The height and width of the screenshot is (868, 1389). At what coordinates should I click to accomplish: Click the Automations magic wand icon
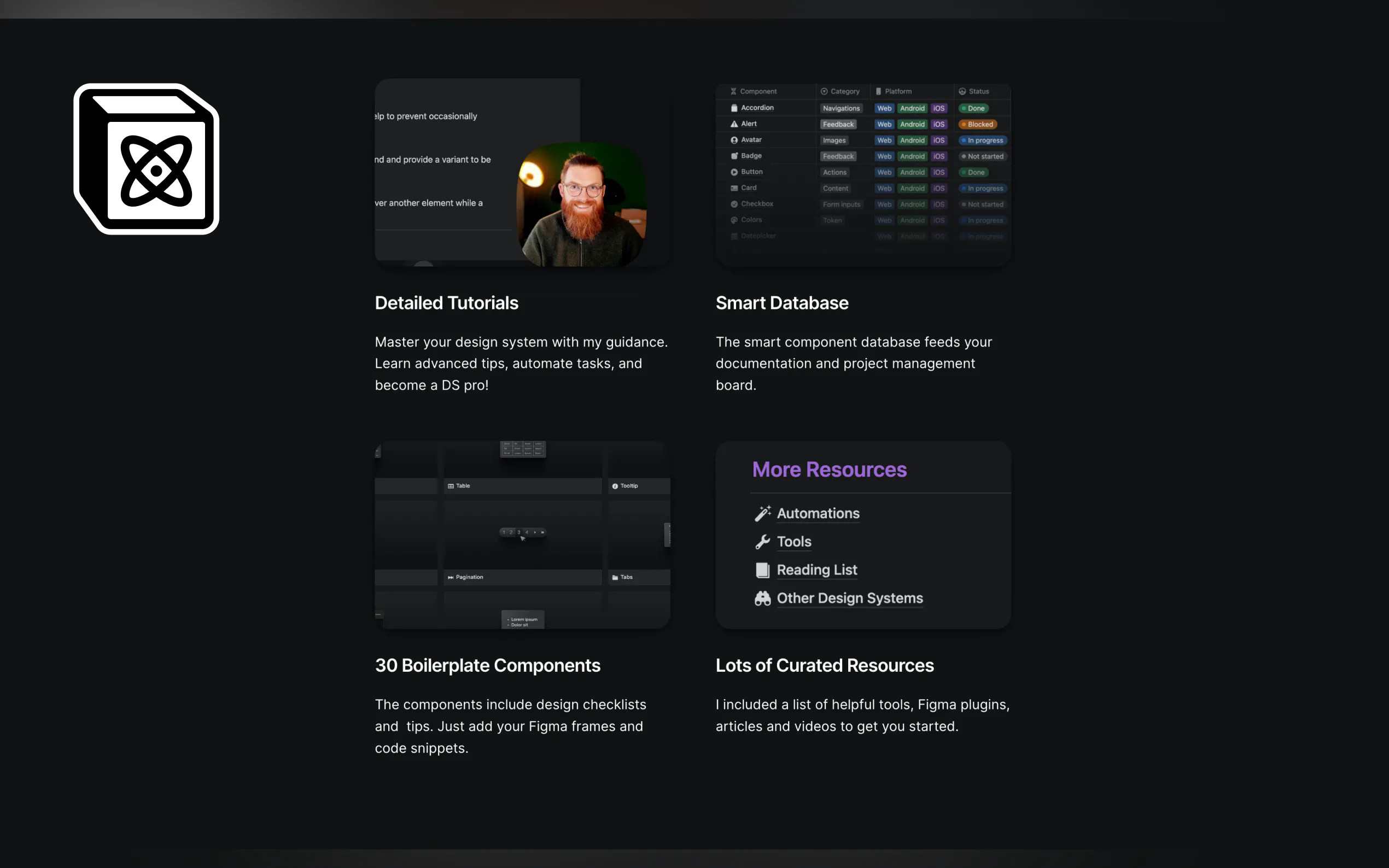click(762, 513)
